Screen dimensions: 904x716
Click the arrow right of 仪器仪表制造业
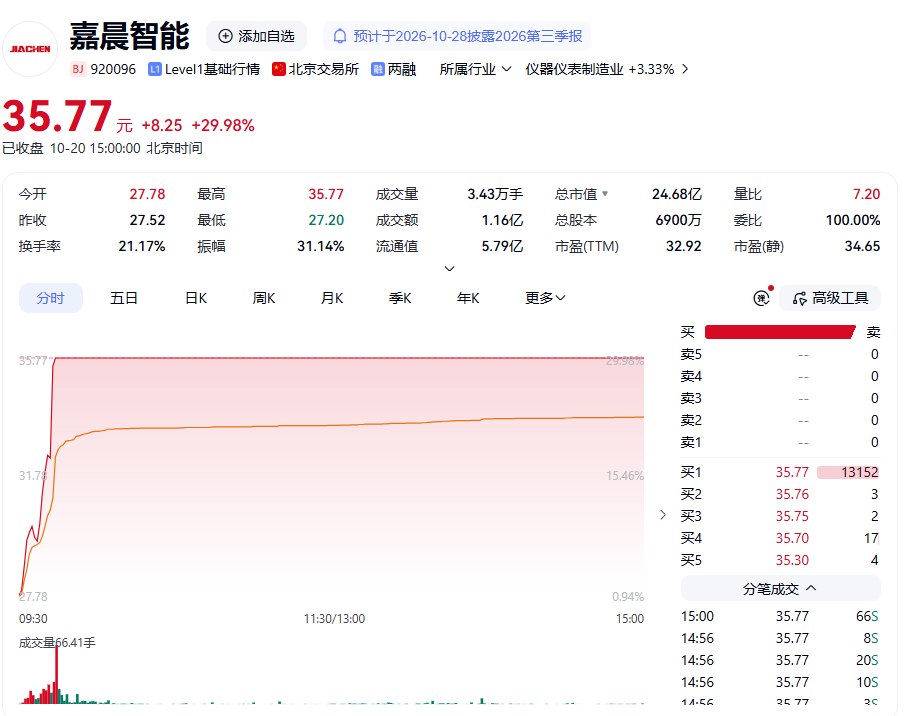tap(685, 69)
